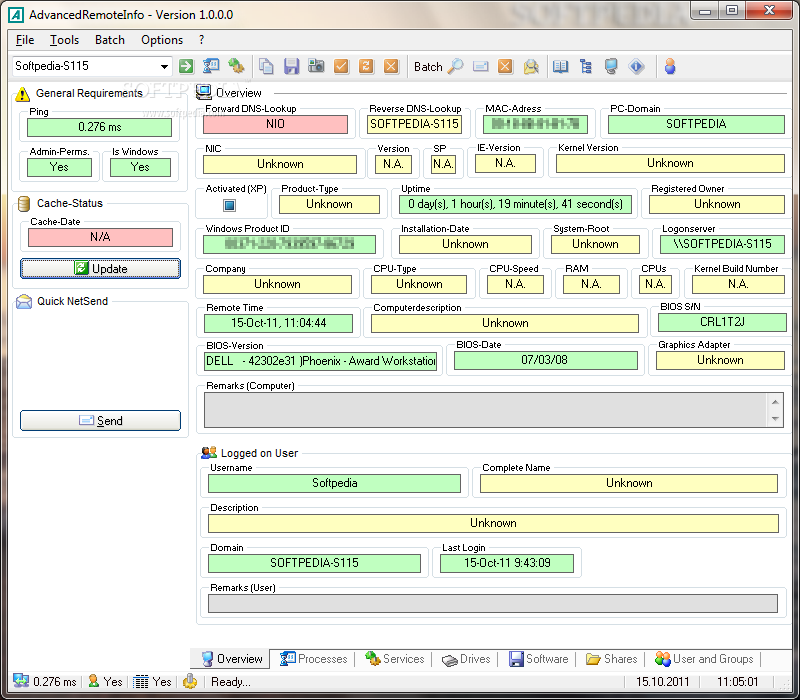Click the hourglass processes toolbar icon
The height and width of the screenshot is (700, 800).
[x=211, y=66]
